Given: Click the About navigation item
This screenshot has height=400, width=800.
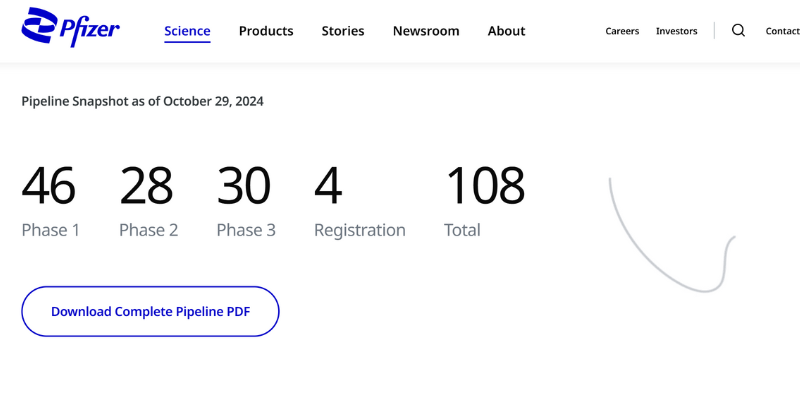Looking at the screenshot, I should pyautogui.click(x=506, y=31).
